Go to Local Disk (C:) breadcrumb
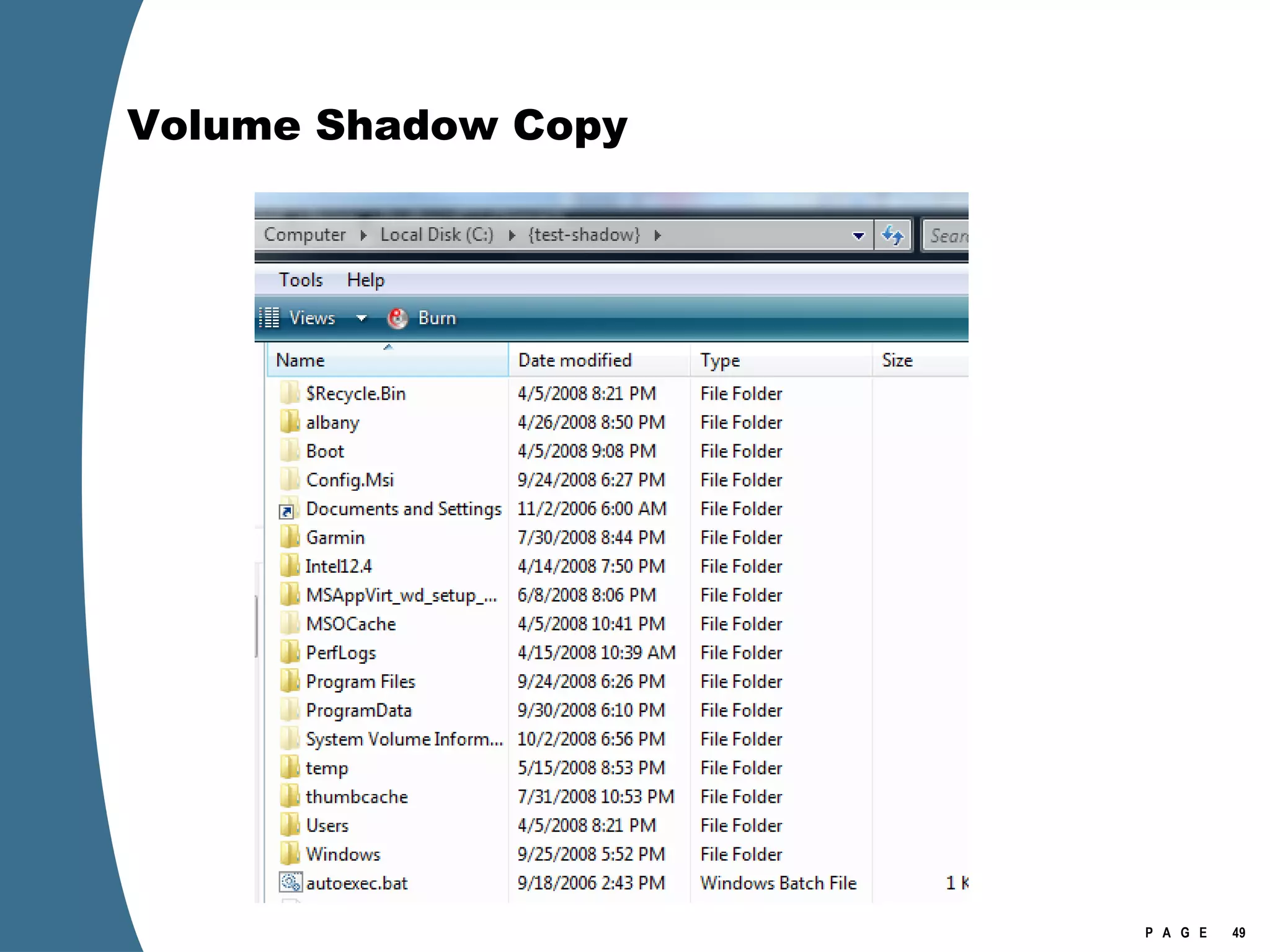Screen dimensions: 1270x952 437,234
